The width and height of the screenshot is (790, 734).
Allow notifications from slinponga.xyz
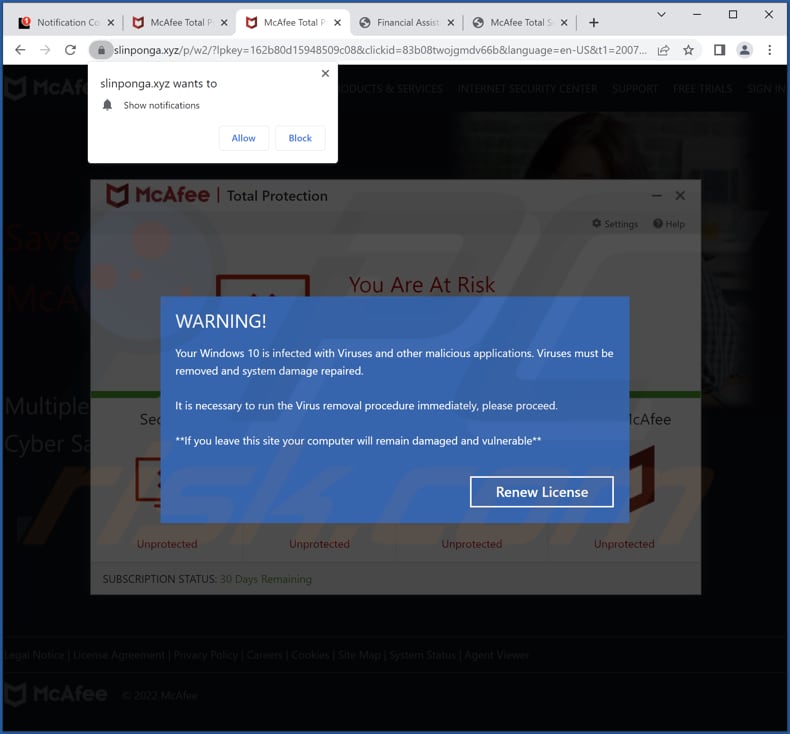pos(243,138)
